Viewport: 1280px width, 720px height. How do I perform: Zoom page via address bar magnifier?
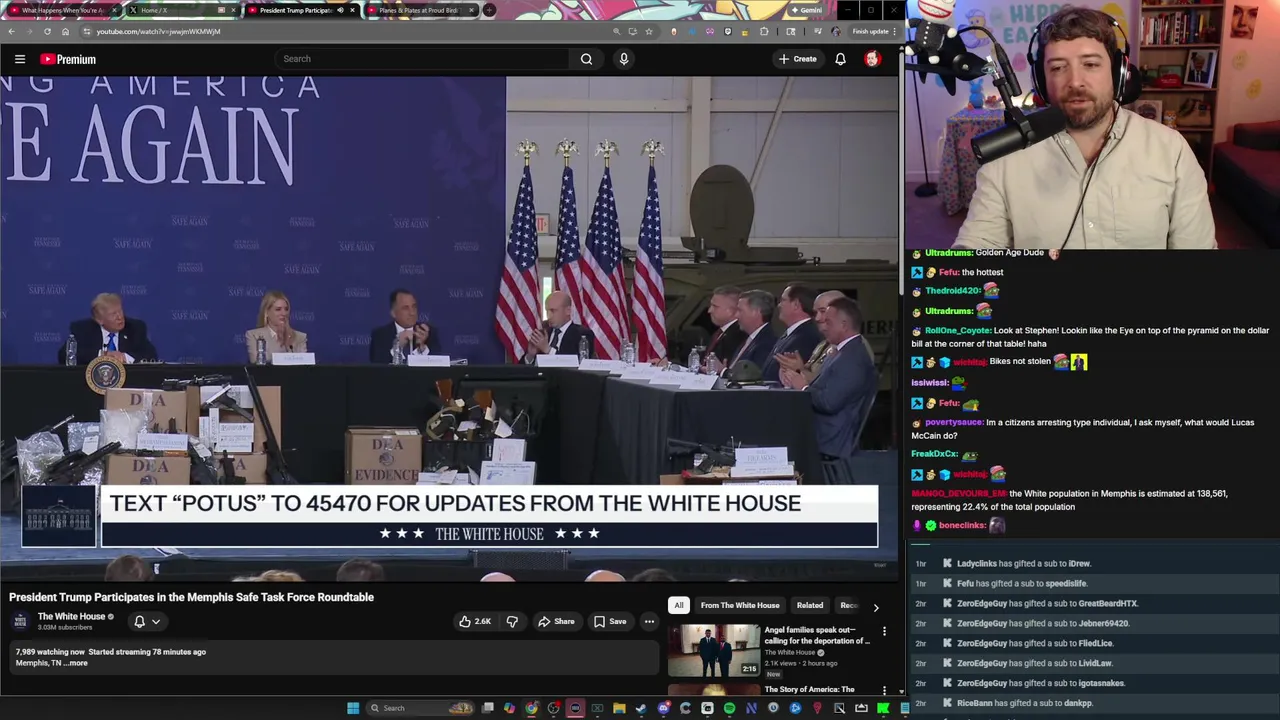[616, 31]
